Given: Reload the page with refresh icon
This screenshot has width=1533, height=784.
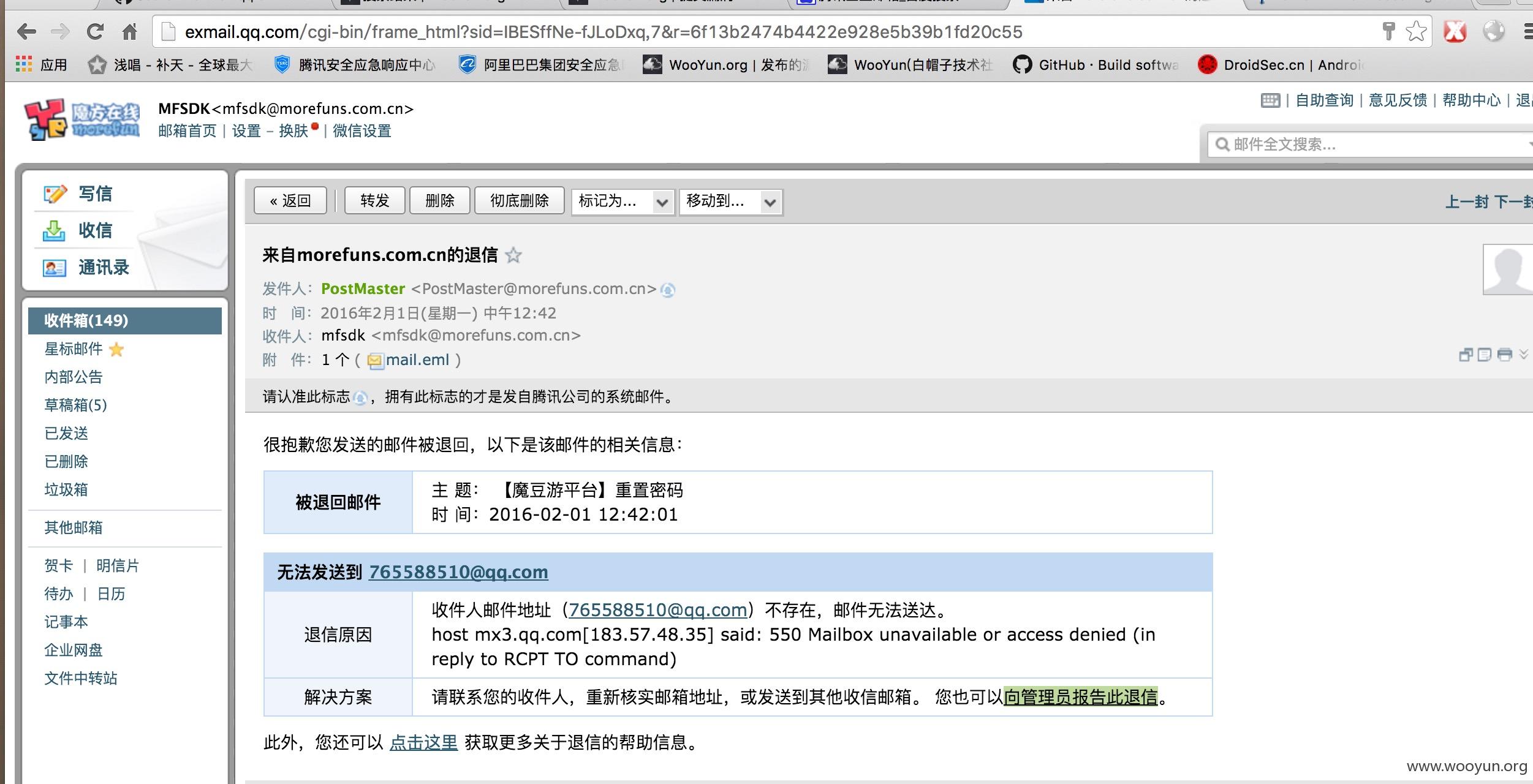Looking at the screenshot, I should tap(95, 31).
